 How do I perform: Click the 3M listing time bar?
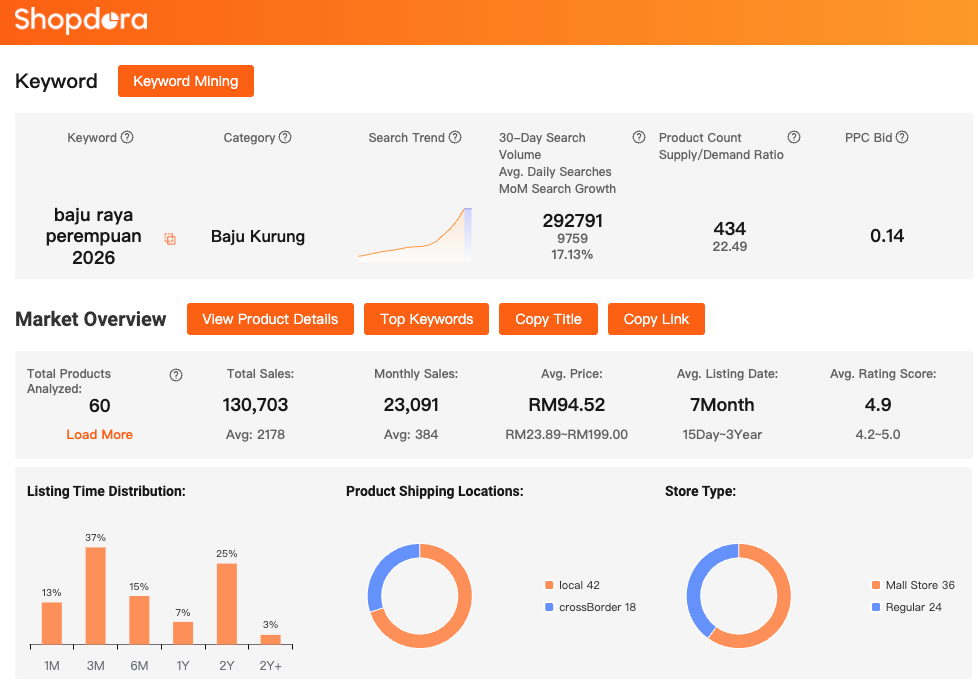tap(95, 595)
